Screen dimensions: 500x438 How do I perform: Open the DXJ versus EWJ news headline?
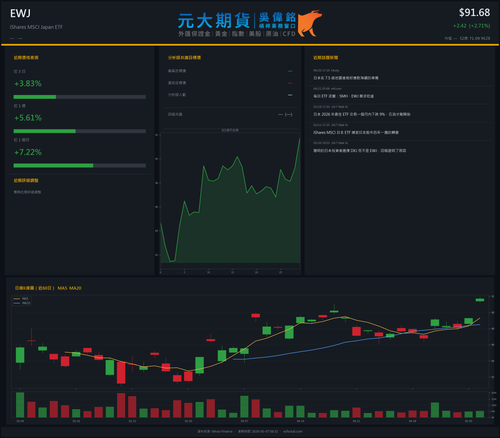point(359,151)
